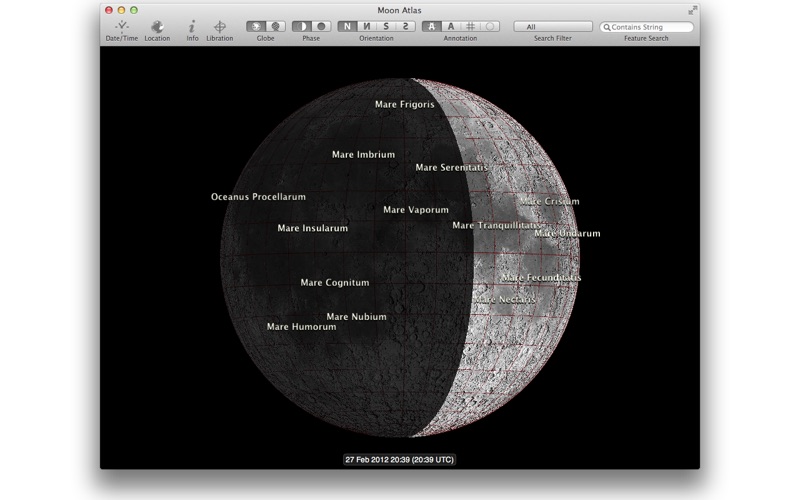Select the Mare Cognitum label
800x500 pixels.
point(335,283)
